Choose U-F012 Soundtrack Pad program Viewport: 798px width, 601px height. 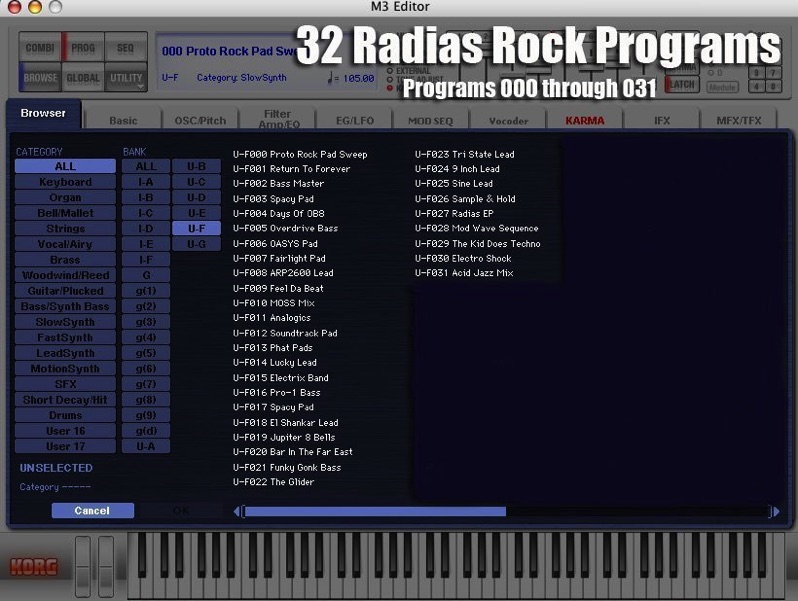[285, 333]
